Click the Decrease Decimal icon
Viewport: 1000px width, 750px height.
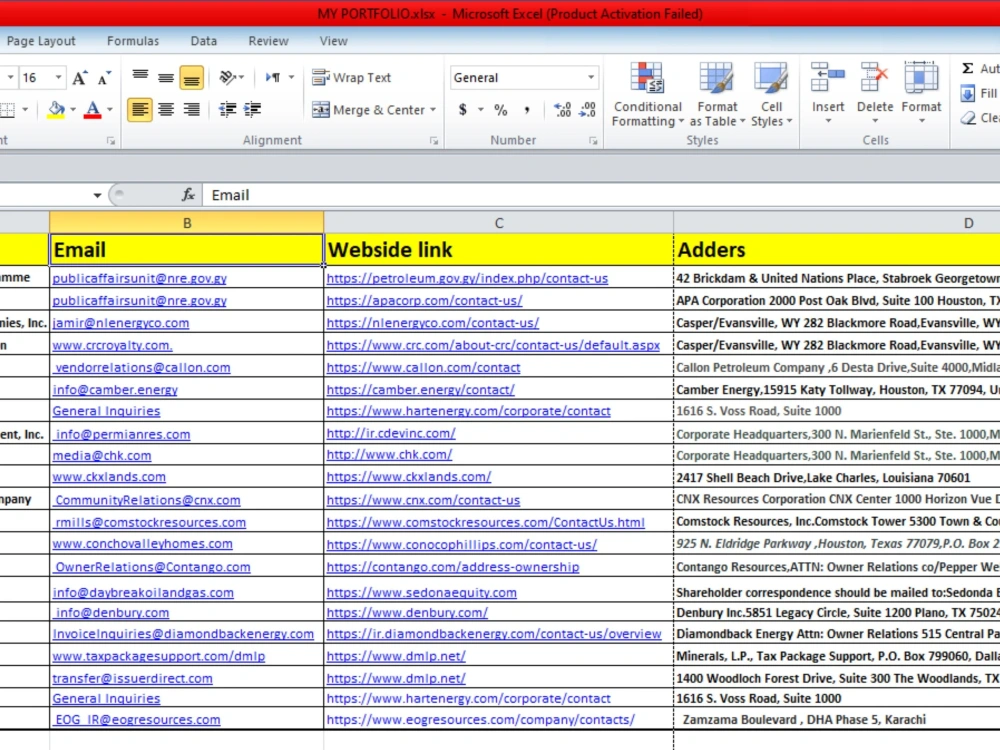point(587,110)
